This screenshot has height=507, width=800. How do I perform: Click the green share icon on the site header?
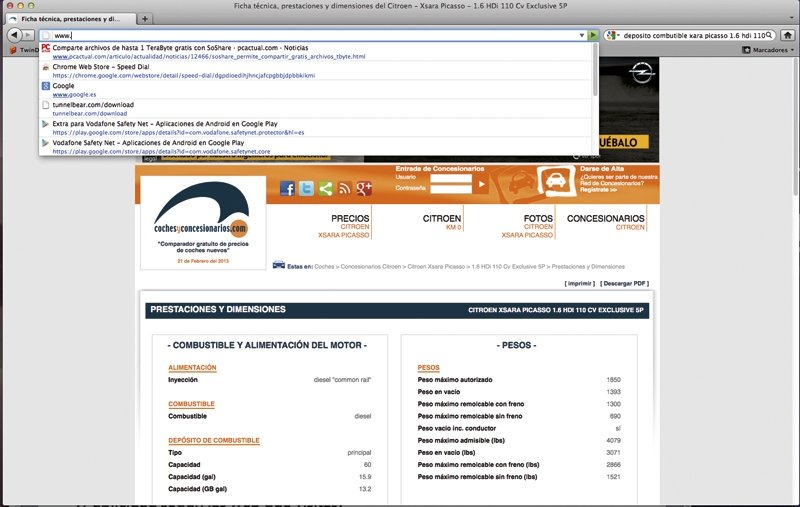(326, 189)
